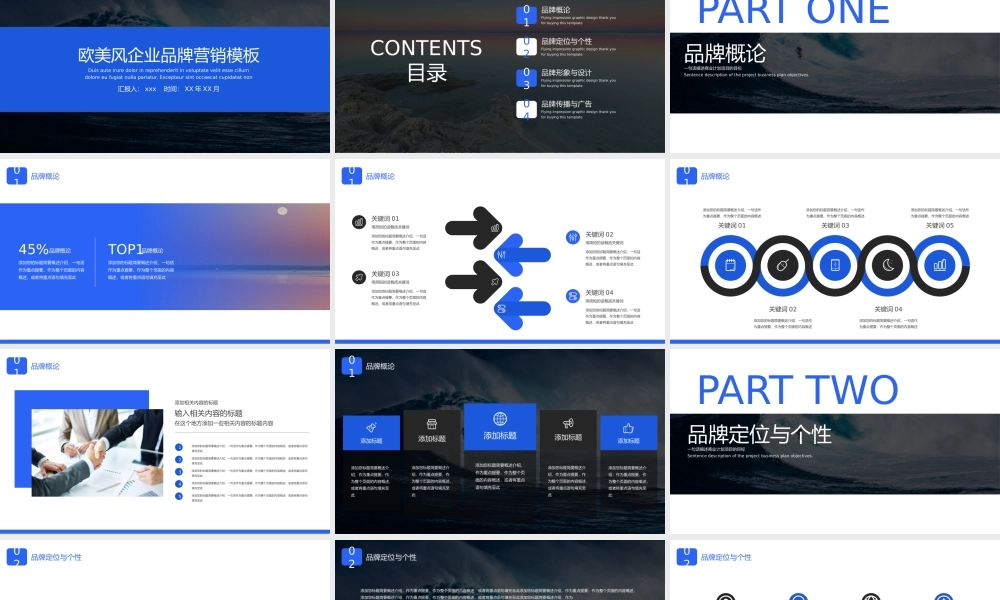The height and width of the screenshot is (600, 1000).
Task: Click the tablet icon in the middle blue circle
Action: coord(835,265)
